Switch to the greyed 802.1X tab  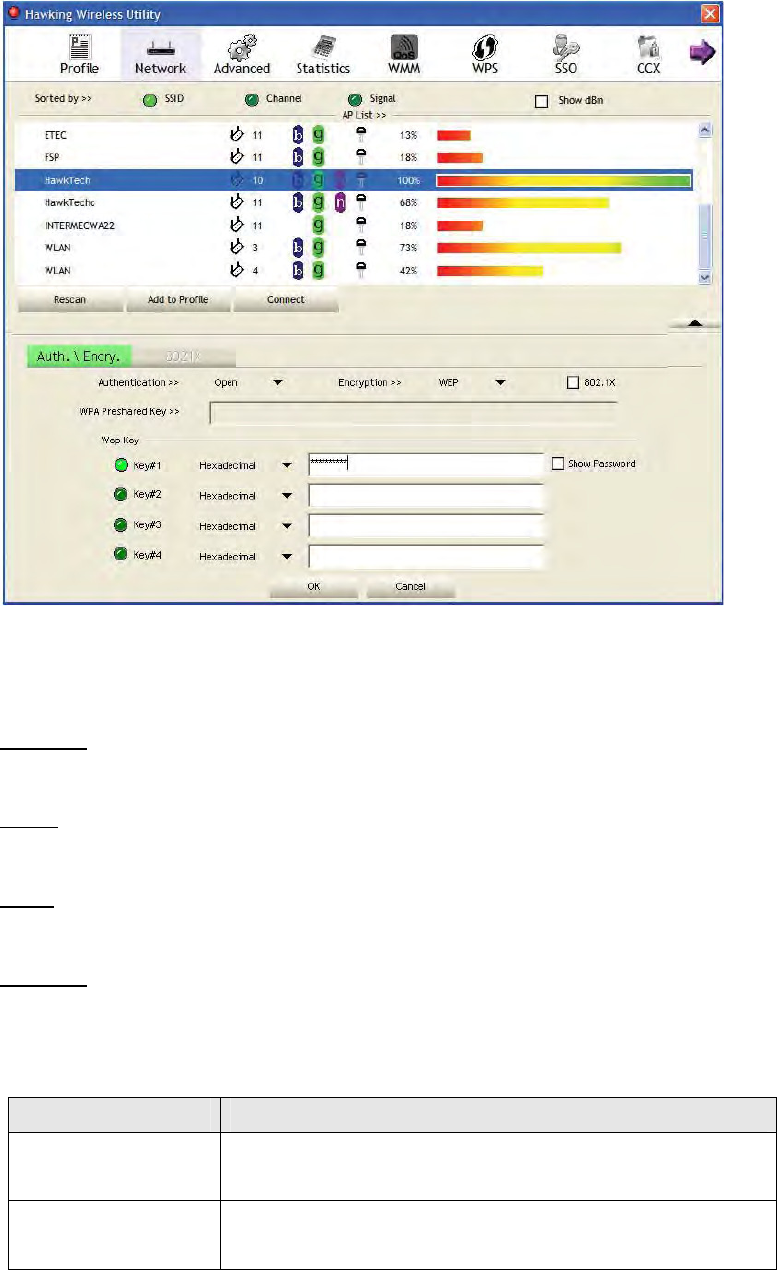click(x=184, y=356)
